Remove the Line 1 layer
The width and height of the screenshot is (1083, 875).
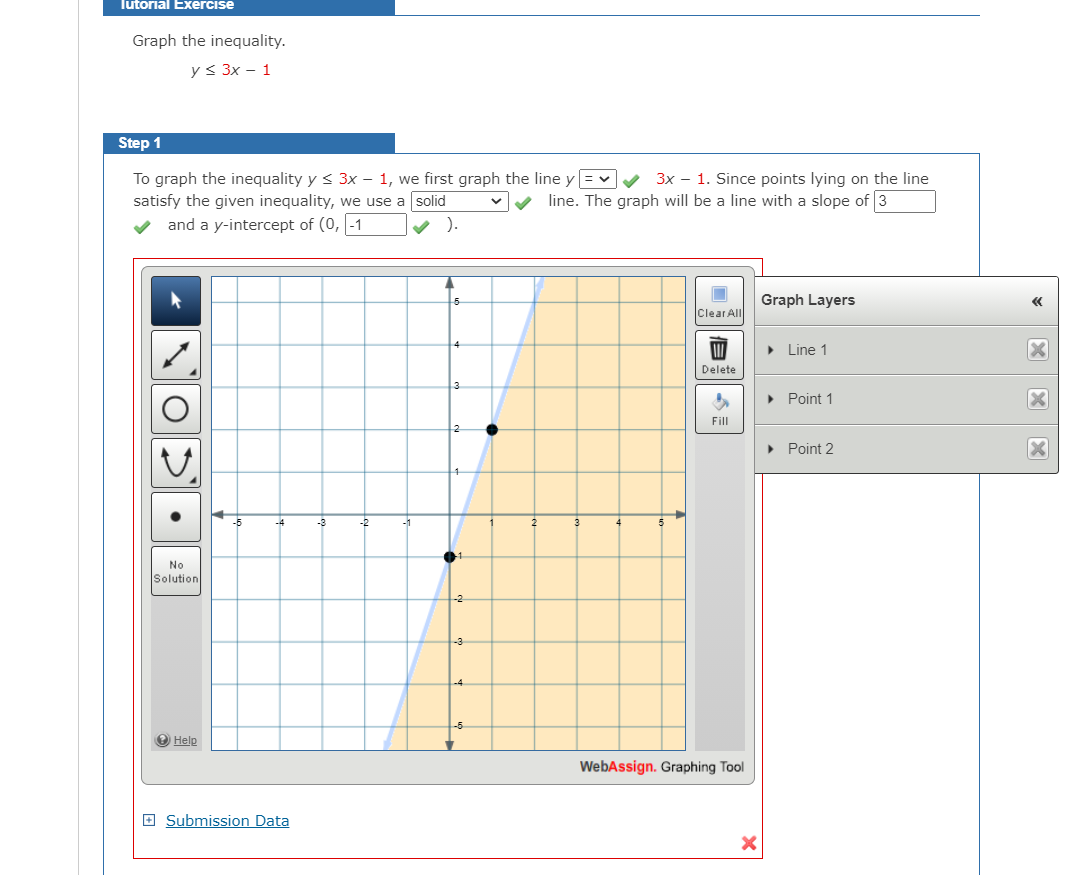[x=1038, y=349]
